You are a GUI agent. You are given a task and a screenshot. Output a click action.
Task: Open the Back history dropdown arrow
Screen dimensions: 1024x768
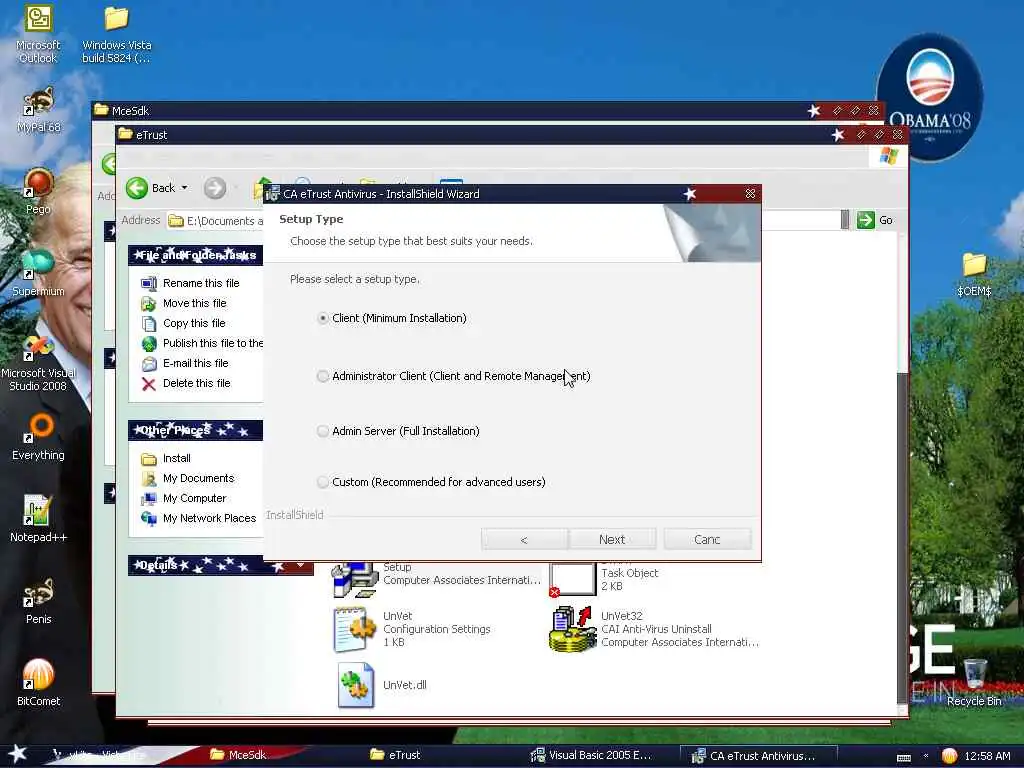pos(184,188)
